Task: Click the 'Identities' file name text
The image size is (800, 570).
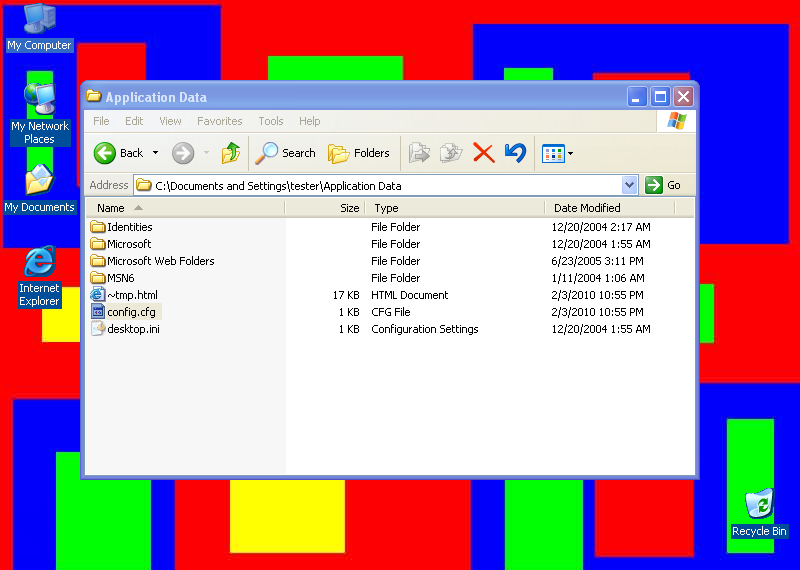Action: (130, 227)
